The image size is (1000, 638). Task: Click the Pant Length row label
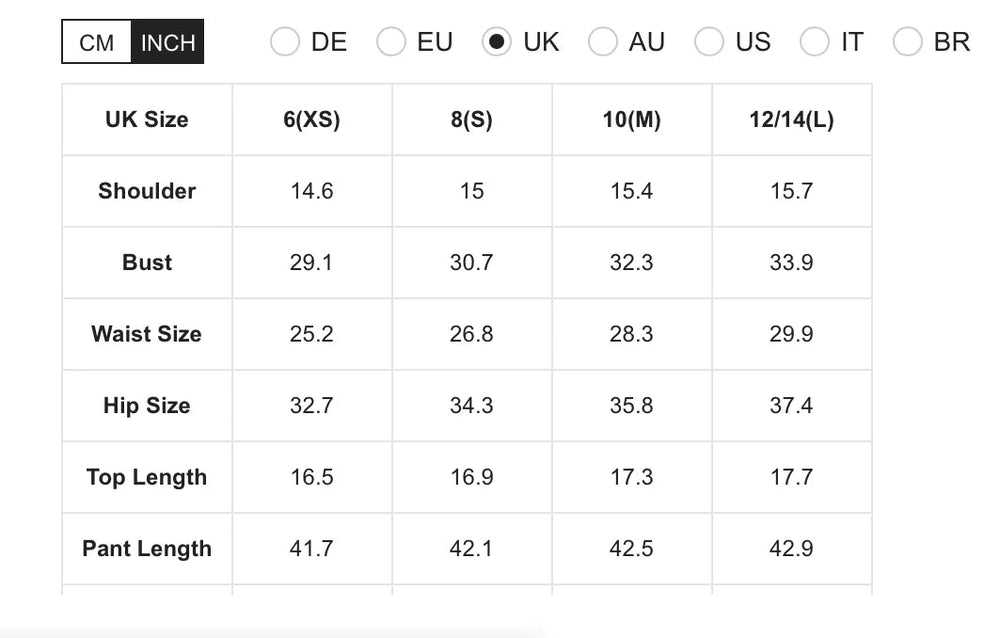click(x=147, y=548)
